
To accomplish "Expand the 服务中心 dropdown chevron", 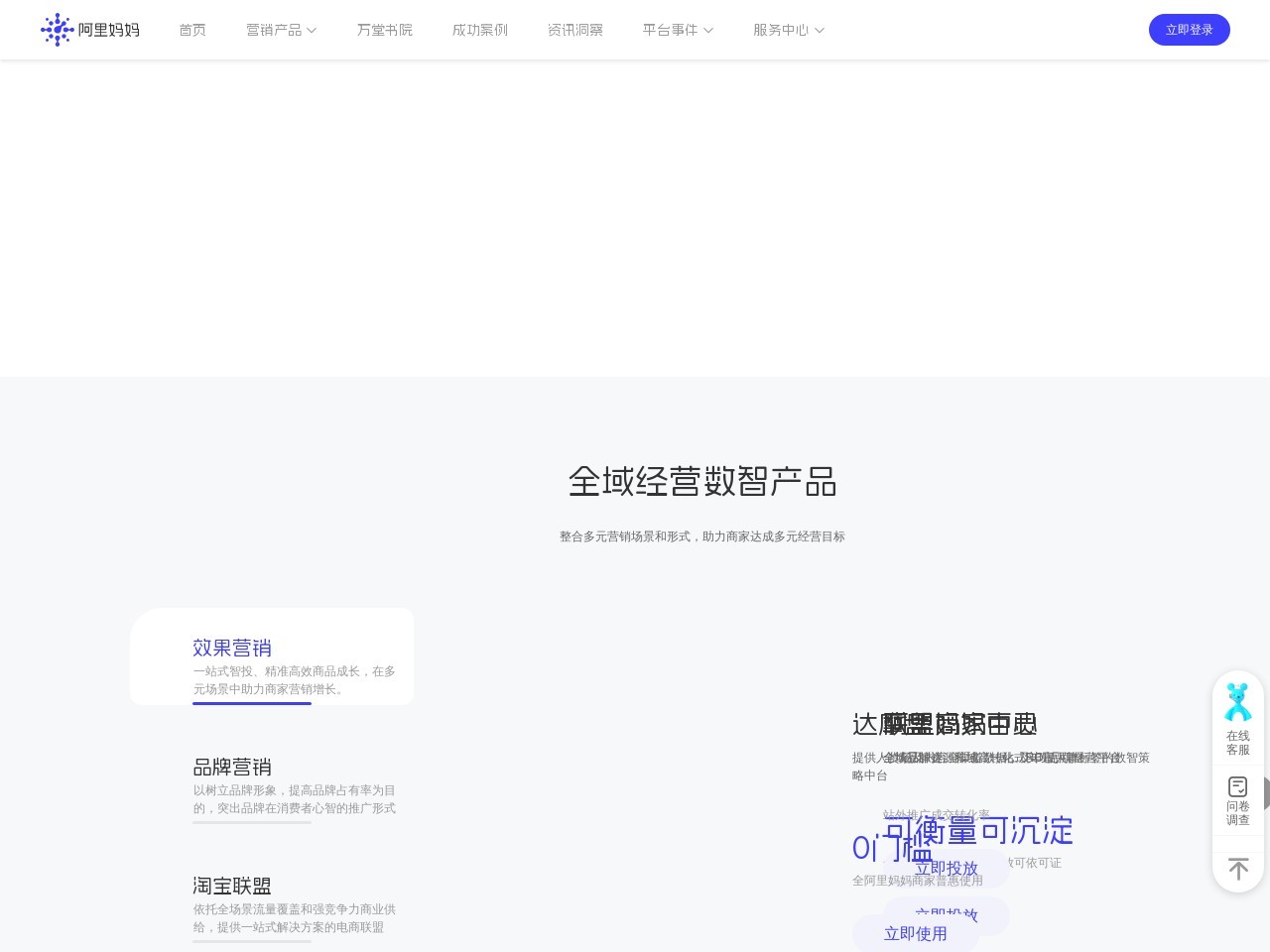I will 820,31.
